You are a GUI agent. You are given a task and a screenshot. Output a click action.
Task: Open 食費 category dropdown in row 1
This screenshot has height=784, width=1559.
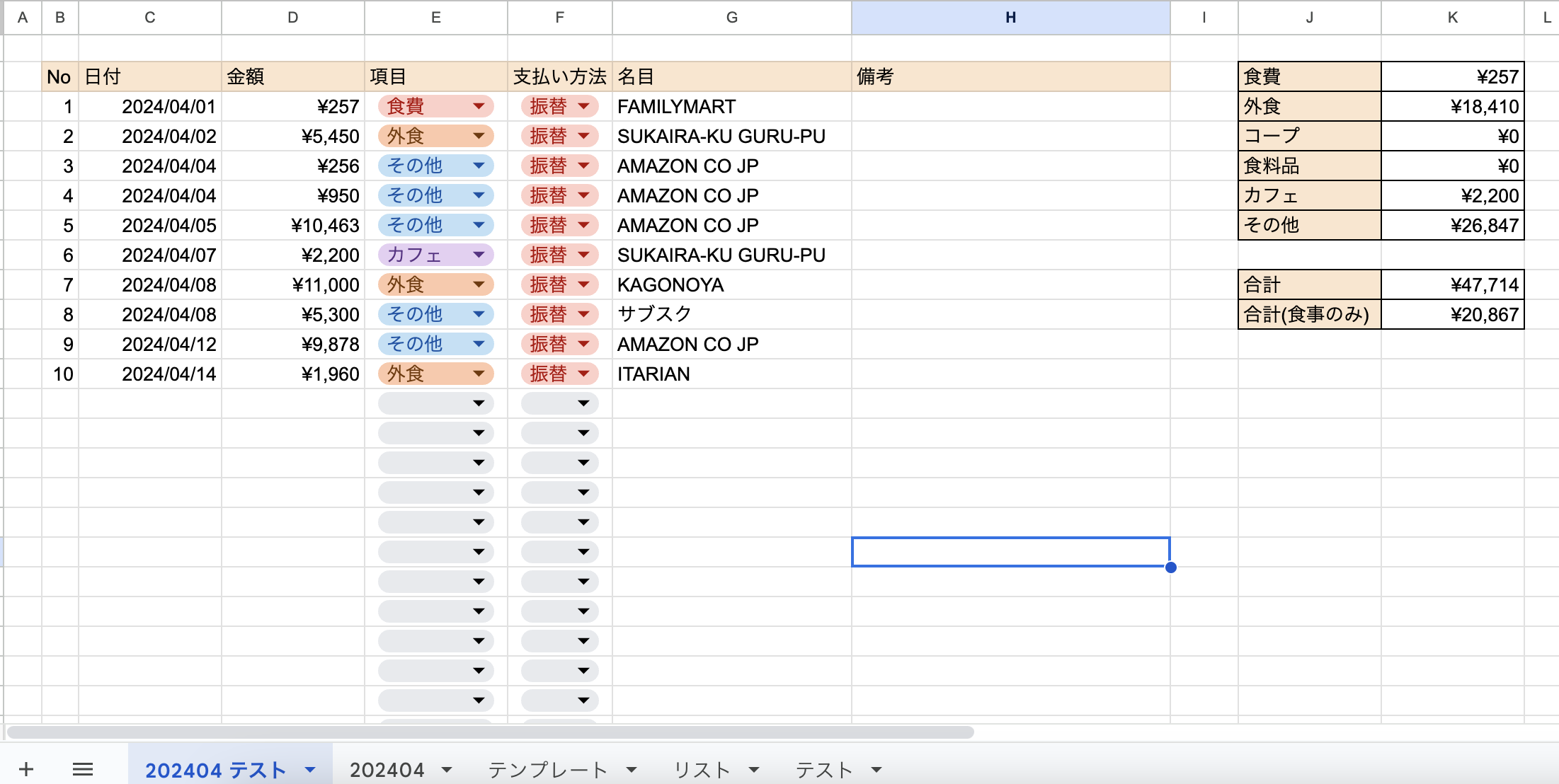click(x=479, y=106)
